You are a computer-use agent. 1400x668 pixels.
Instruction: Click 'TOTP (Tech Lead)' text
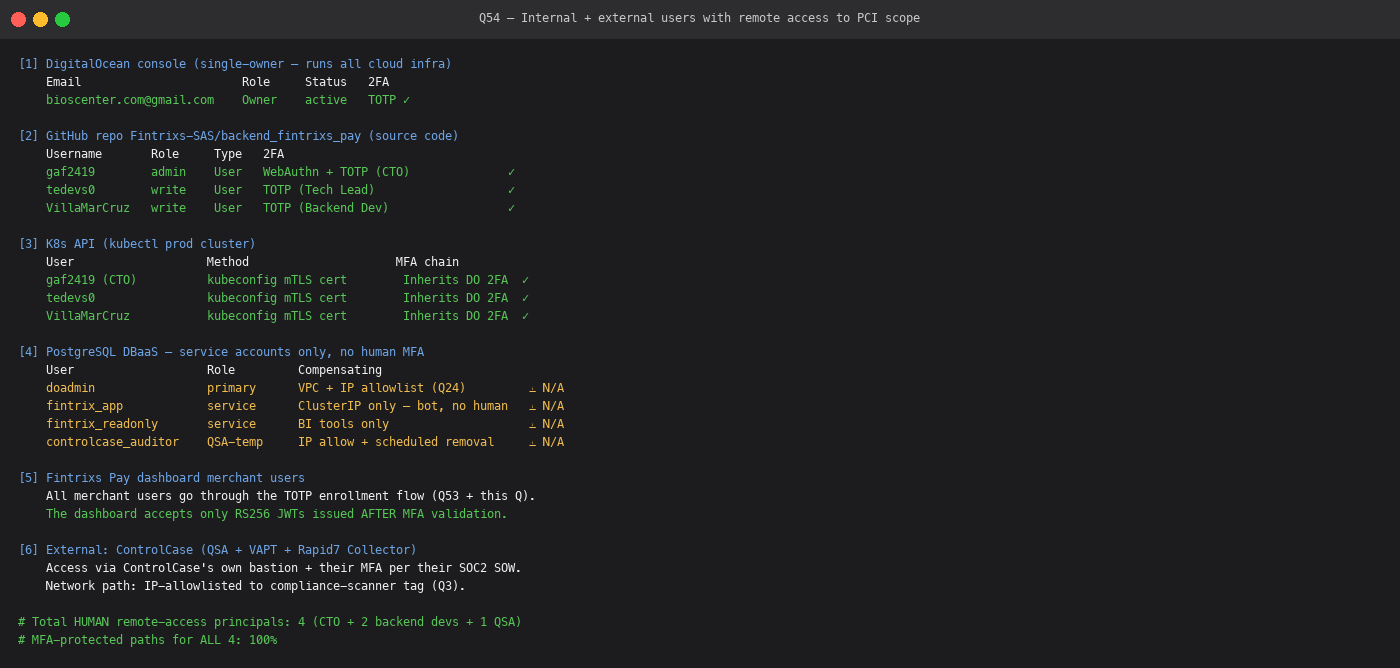tap(319, 190)
